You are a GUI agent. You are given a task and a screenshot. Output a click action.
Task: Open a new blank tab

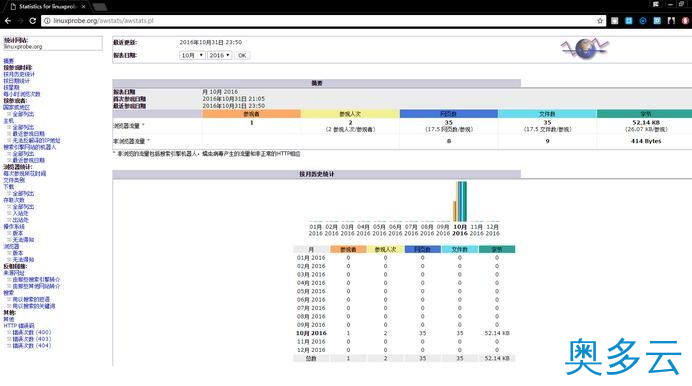click(100, 7)
